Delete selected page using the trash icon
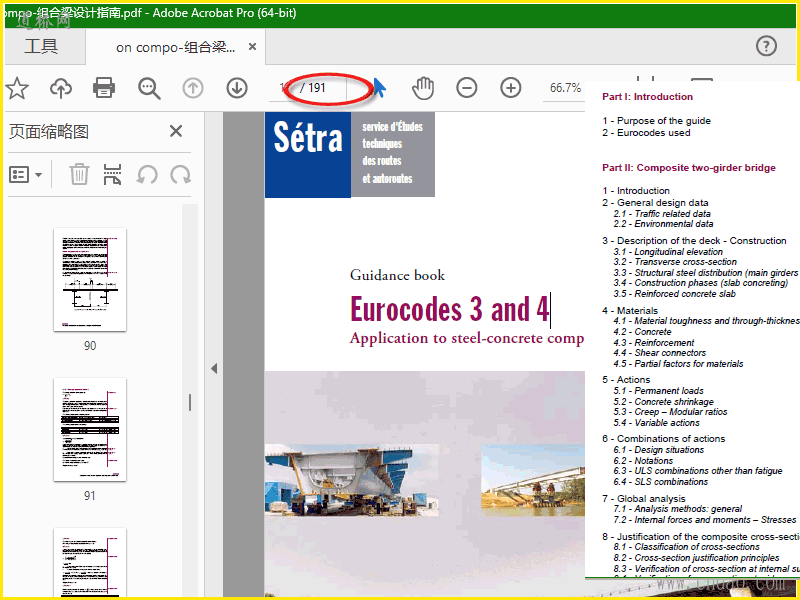Image resolution: width=800 pixels, height=600 pixels. (x=79, y=174)
